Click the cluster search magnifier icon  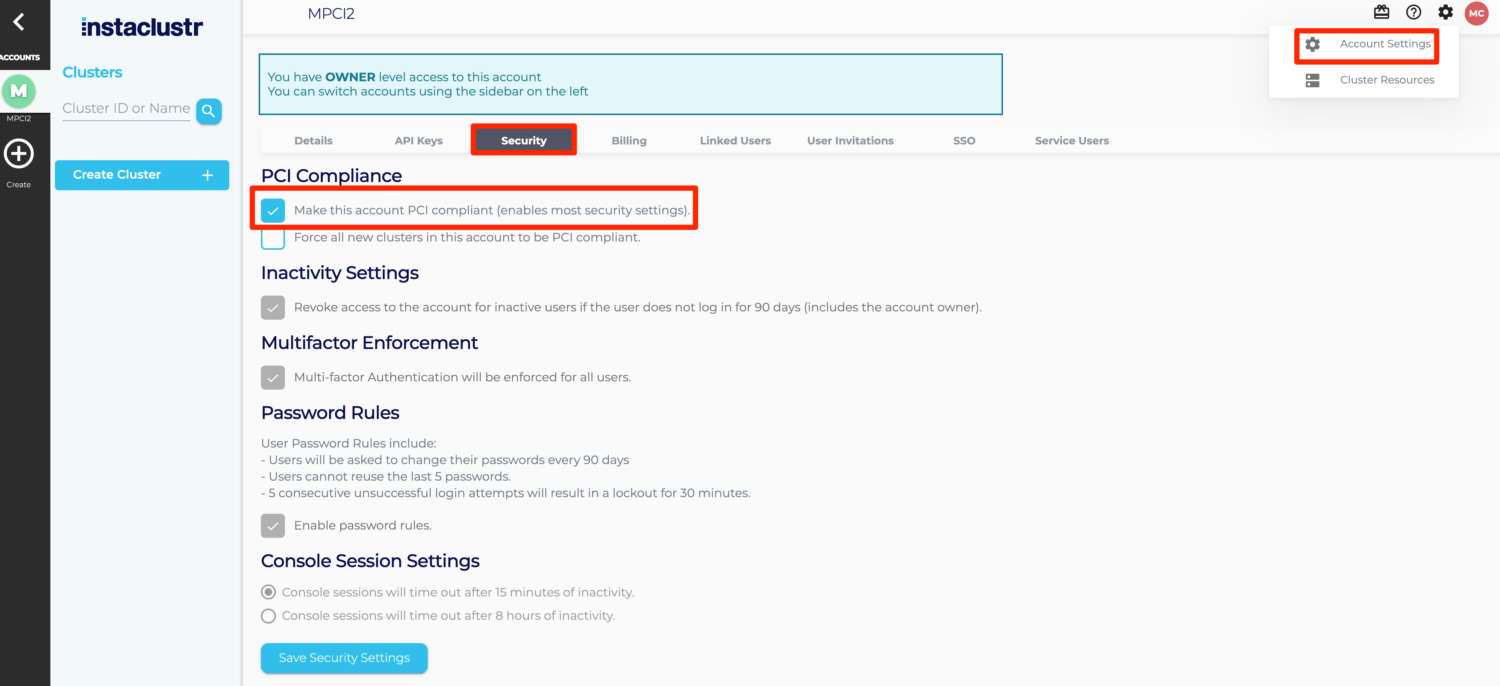(x=208, y=111)
